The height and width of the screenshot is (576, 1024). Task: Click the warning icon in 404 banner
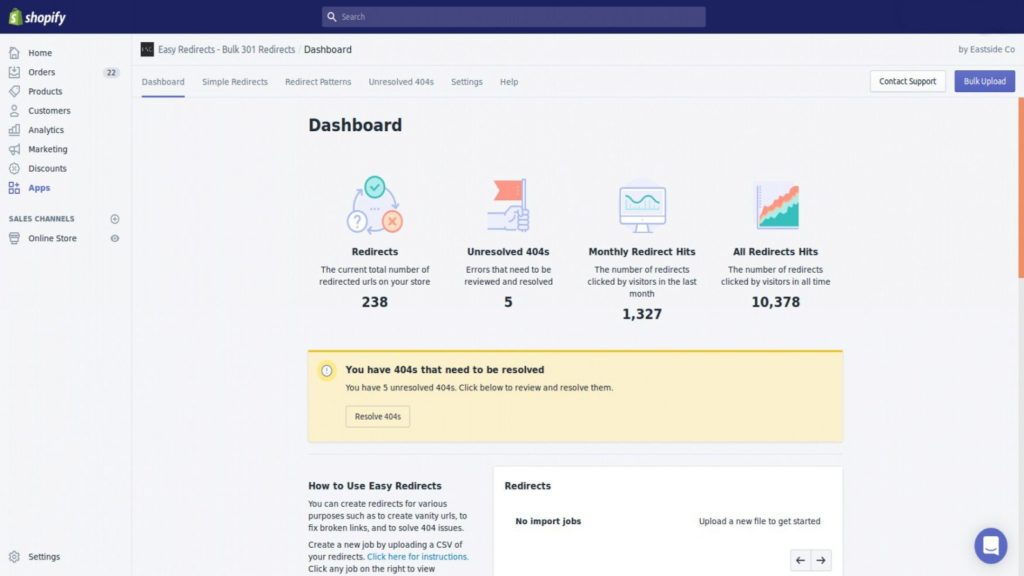point(327,371)
